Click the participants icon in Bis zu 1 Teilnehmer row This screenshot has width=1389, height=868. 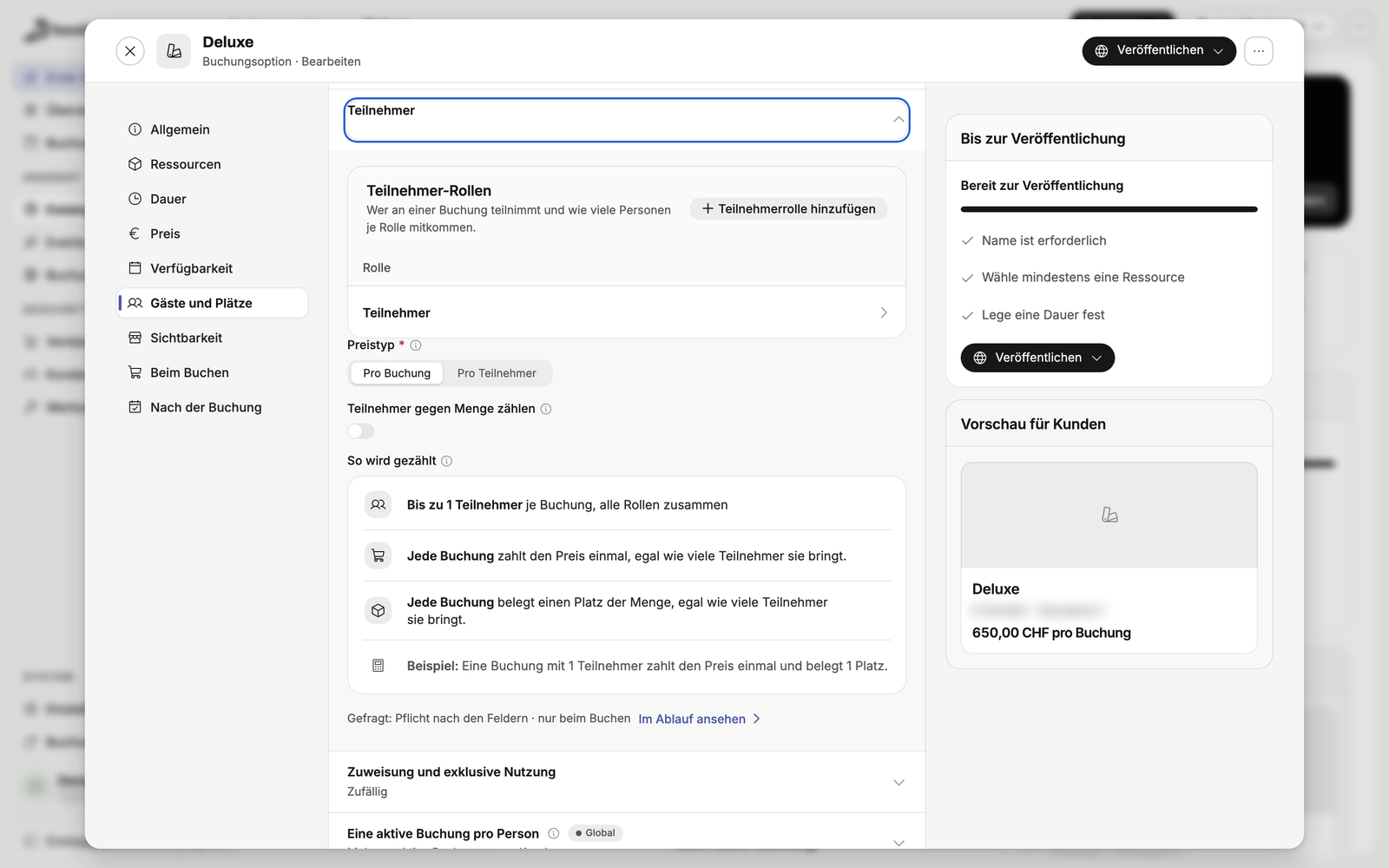click(x=379, y=504)
